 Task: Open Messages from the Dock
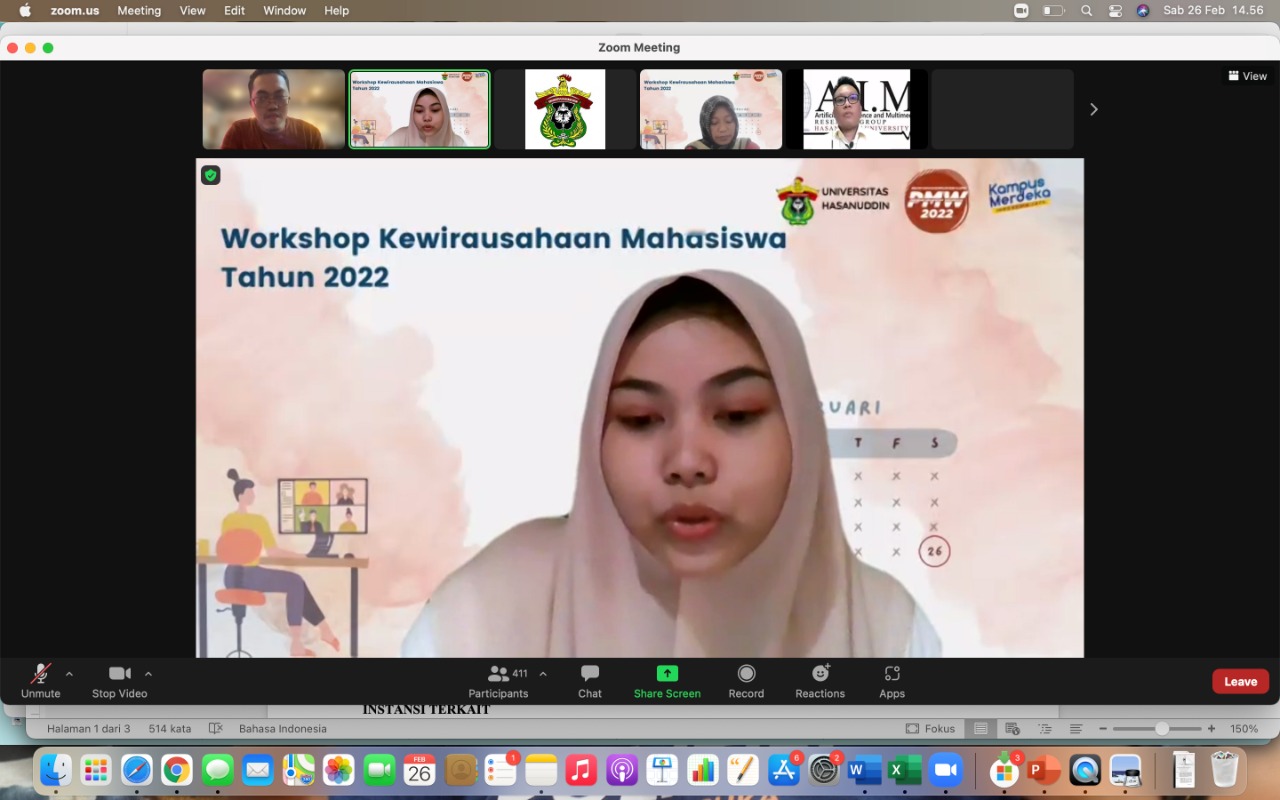coord(217,770)
